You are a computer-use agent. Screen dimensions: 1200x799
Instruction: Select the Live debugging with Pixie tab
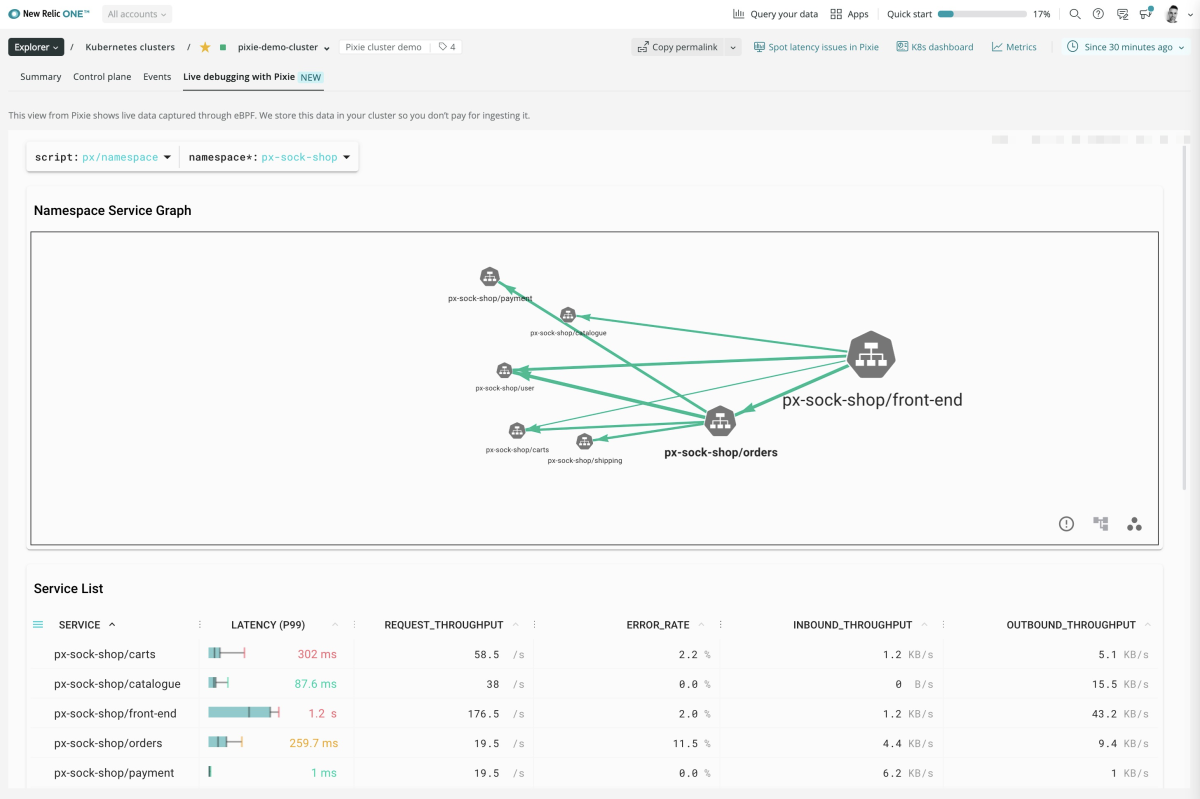tap(253, 77)
